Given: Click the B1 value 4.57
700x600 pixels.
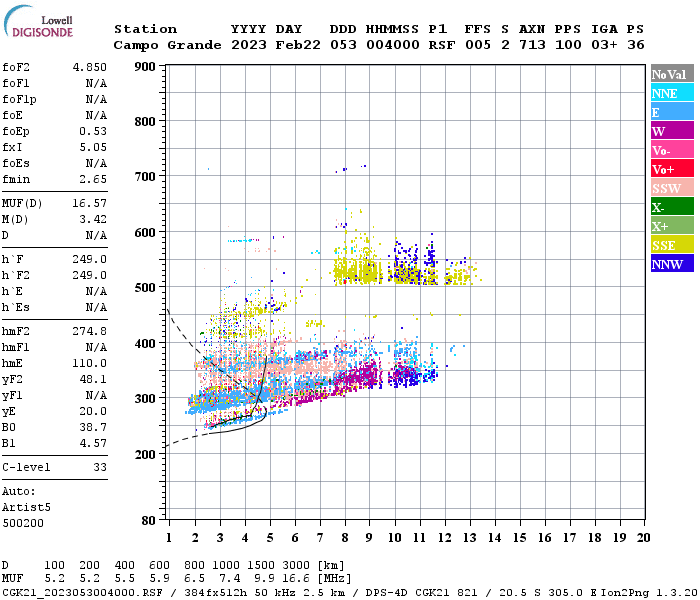Looking at the screenshot, I should point(93,443).
